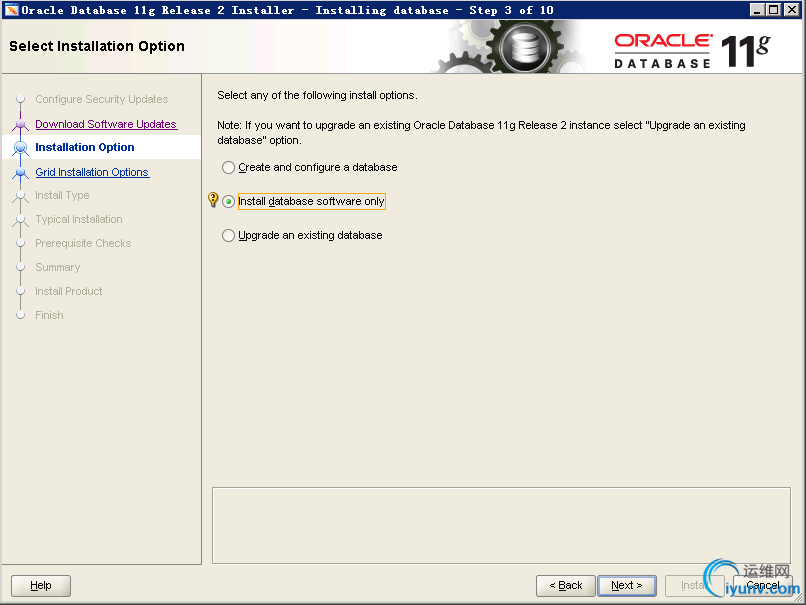Click the Installation Option current step
The image size is (806, 605).
tap(85, 147)
